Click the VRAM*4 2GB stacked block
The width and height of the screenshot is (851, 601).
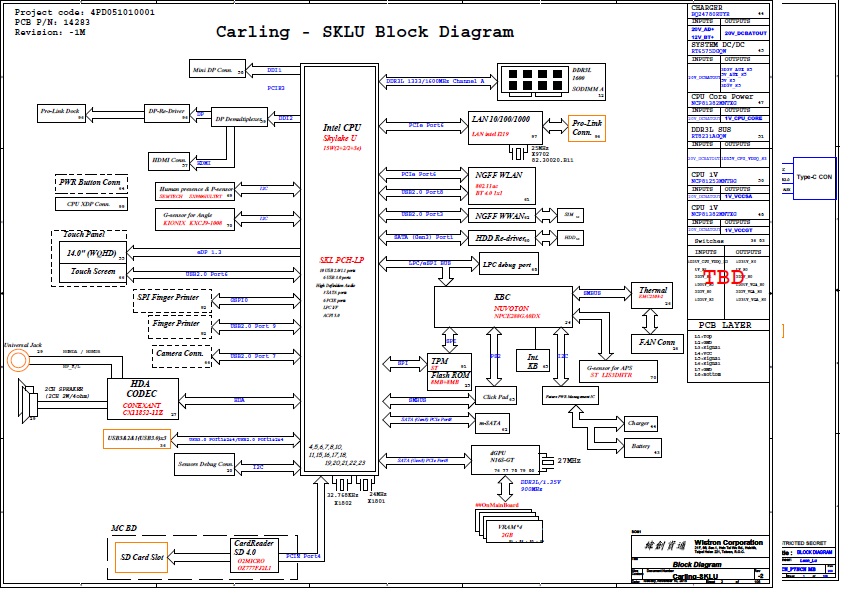508,527
